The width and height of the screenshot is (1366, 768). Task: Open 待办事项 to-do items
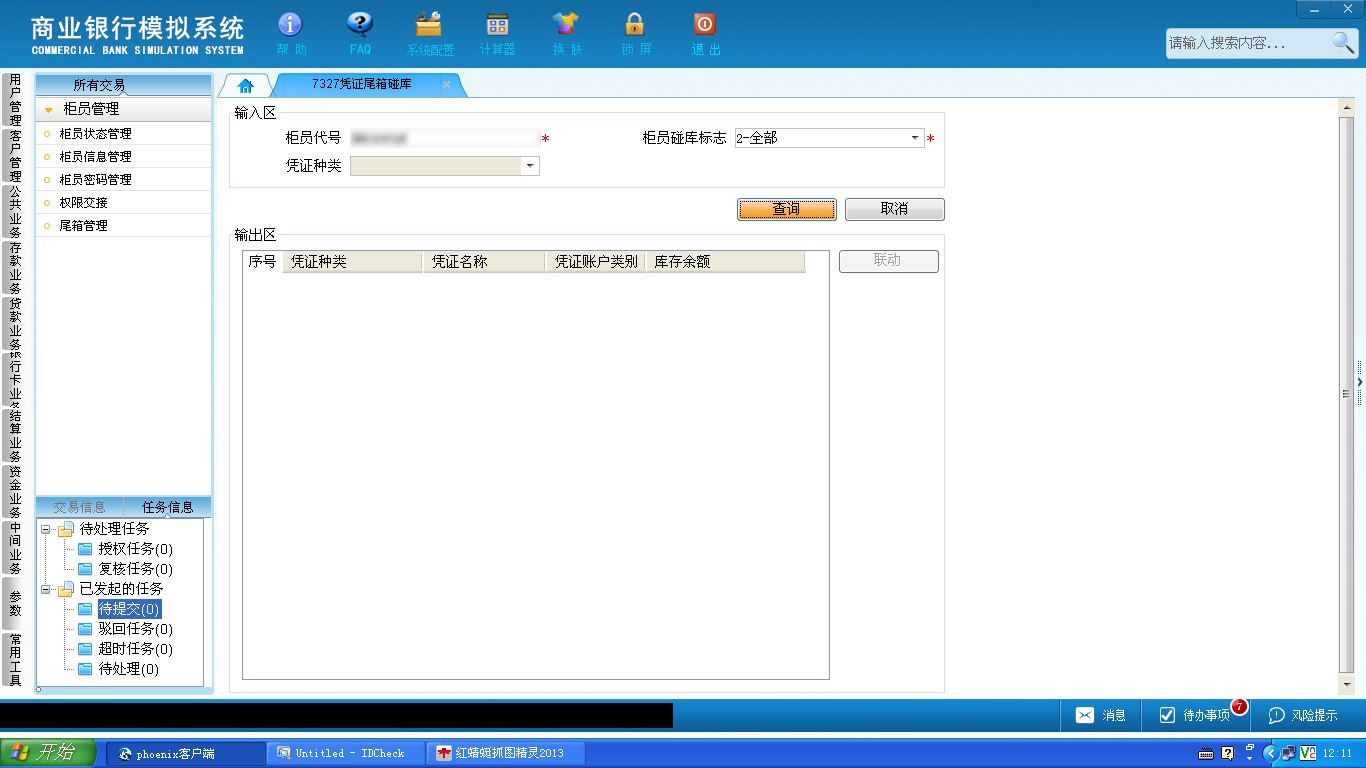(x=1195, y=715)
